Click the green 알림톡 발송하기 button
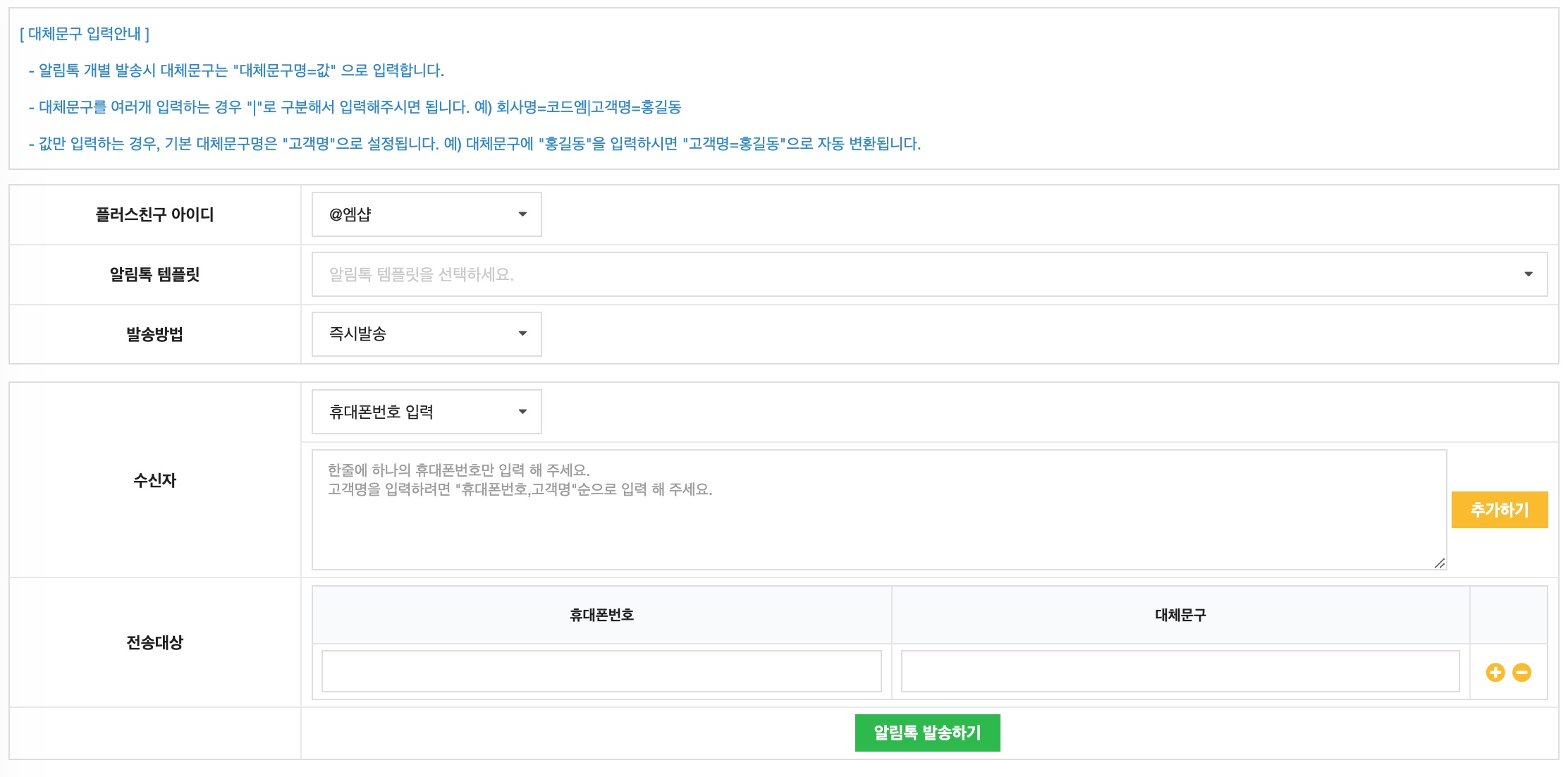 coord(927,732)
